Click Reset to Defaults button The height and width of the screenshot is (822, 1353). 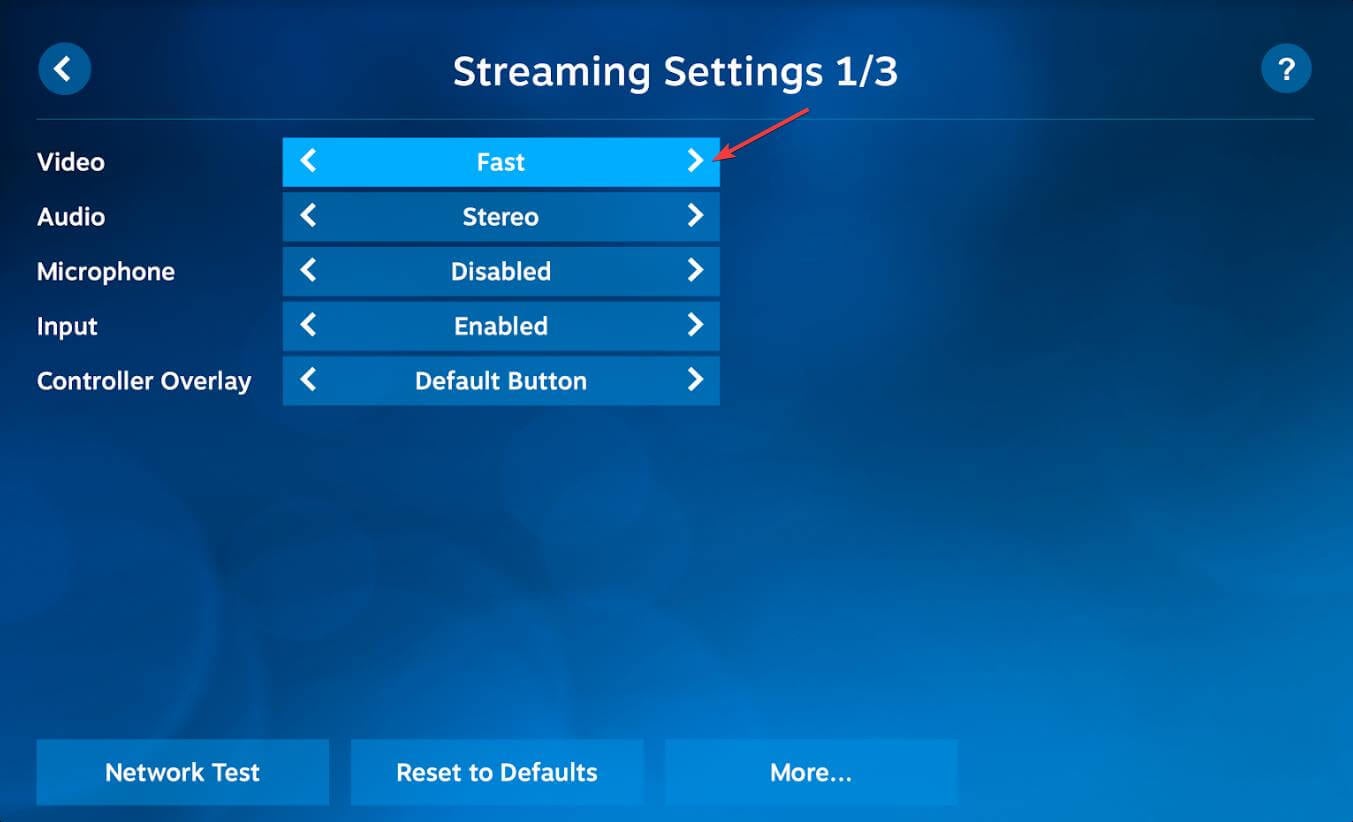pos(497,772)
